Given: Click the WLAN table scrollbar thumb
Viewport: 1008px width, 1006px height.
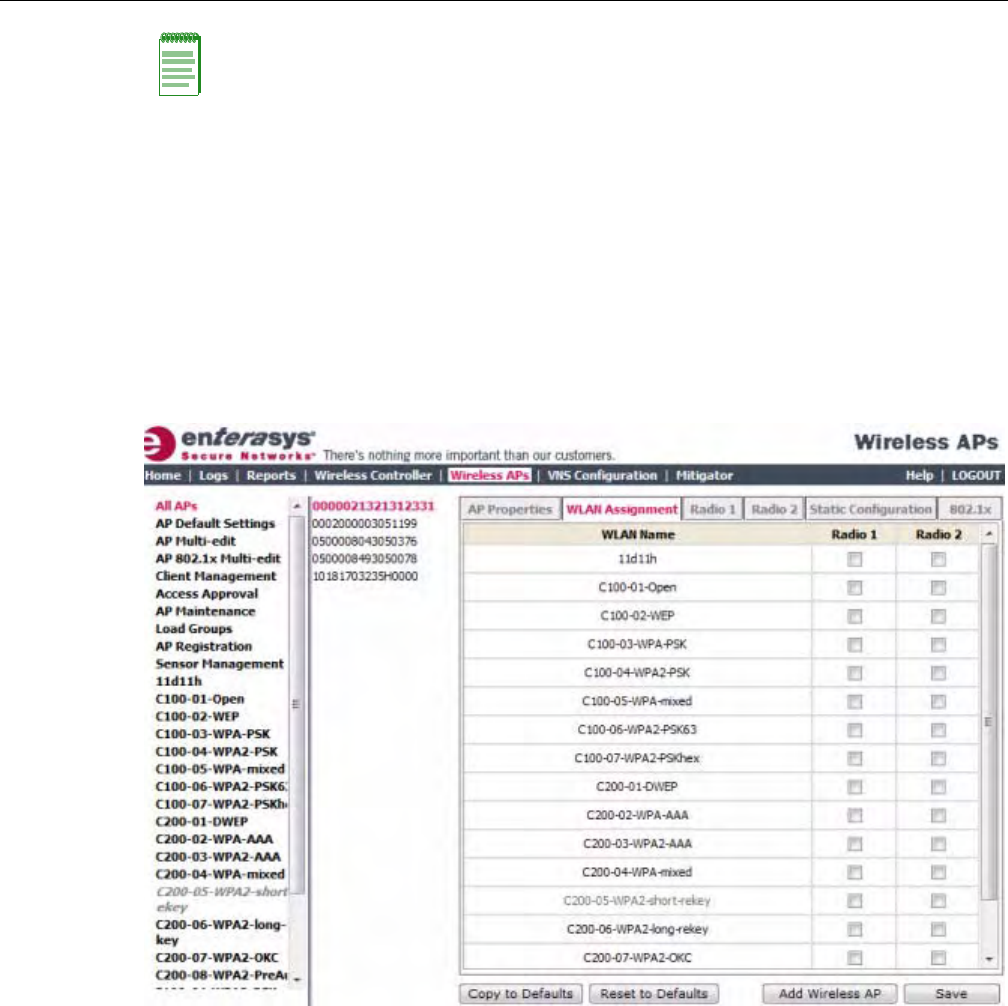Looking at the screenshot, I should pyautogui.click(x=989, y=722).
